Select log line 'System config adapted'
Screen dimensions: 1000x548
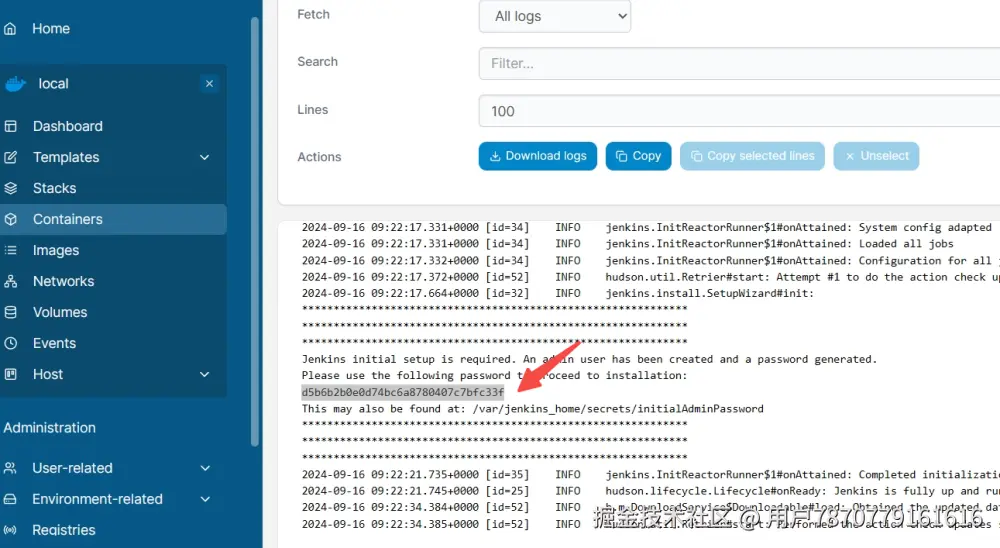647,227
